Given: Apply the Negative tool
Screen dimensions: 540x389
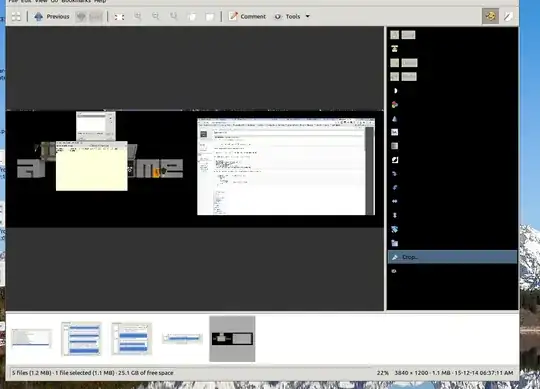Looking at the screenshot, I should click(x=395, y=160).
